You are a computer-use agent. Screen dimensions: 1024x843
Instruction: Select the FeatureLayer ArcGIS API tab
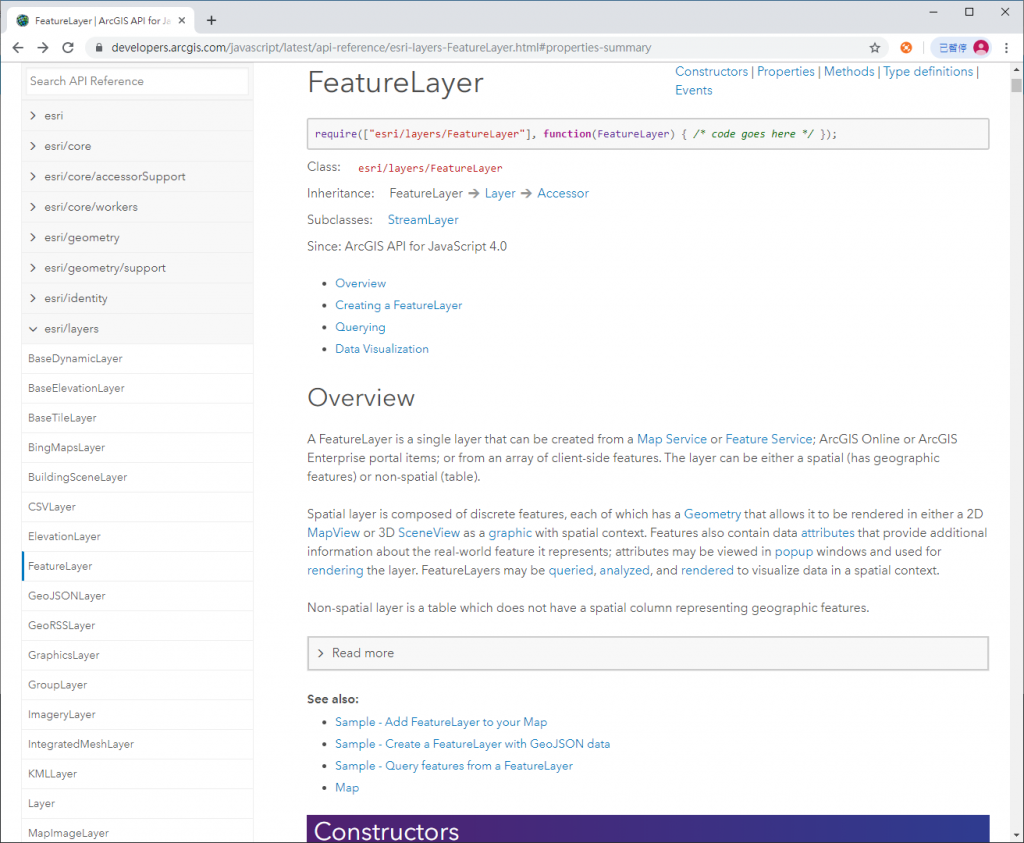(x=101, y=20)
